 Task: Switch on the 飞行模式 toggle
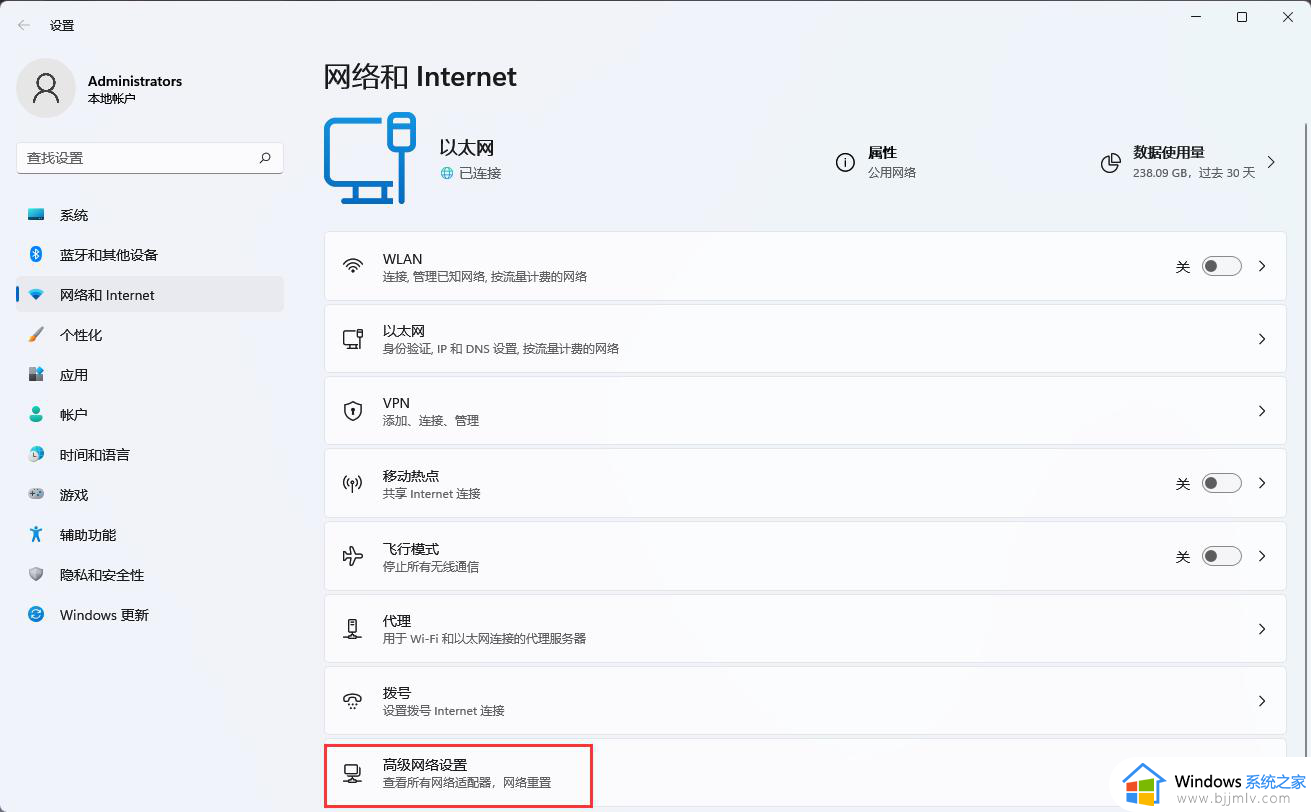click(1221, 556)
